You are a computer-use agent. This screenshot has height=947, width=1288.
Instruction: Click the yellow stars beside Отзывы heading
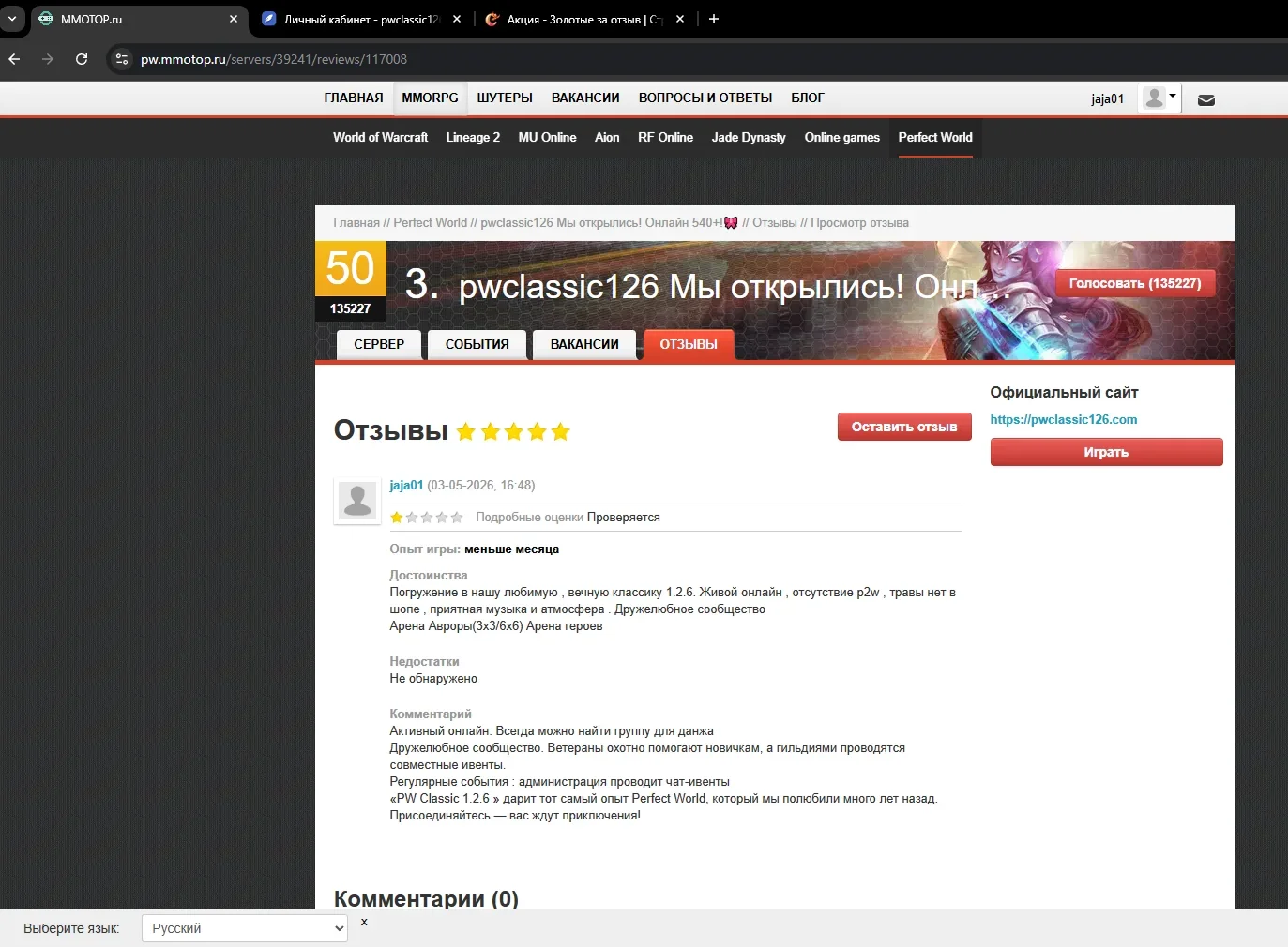tap(513, 431)
